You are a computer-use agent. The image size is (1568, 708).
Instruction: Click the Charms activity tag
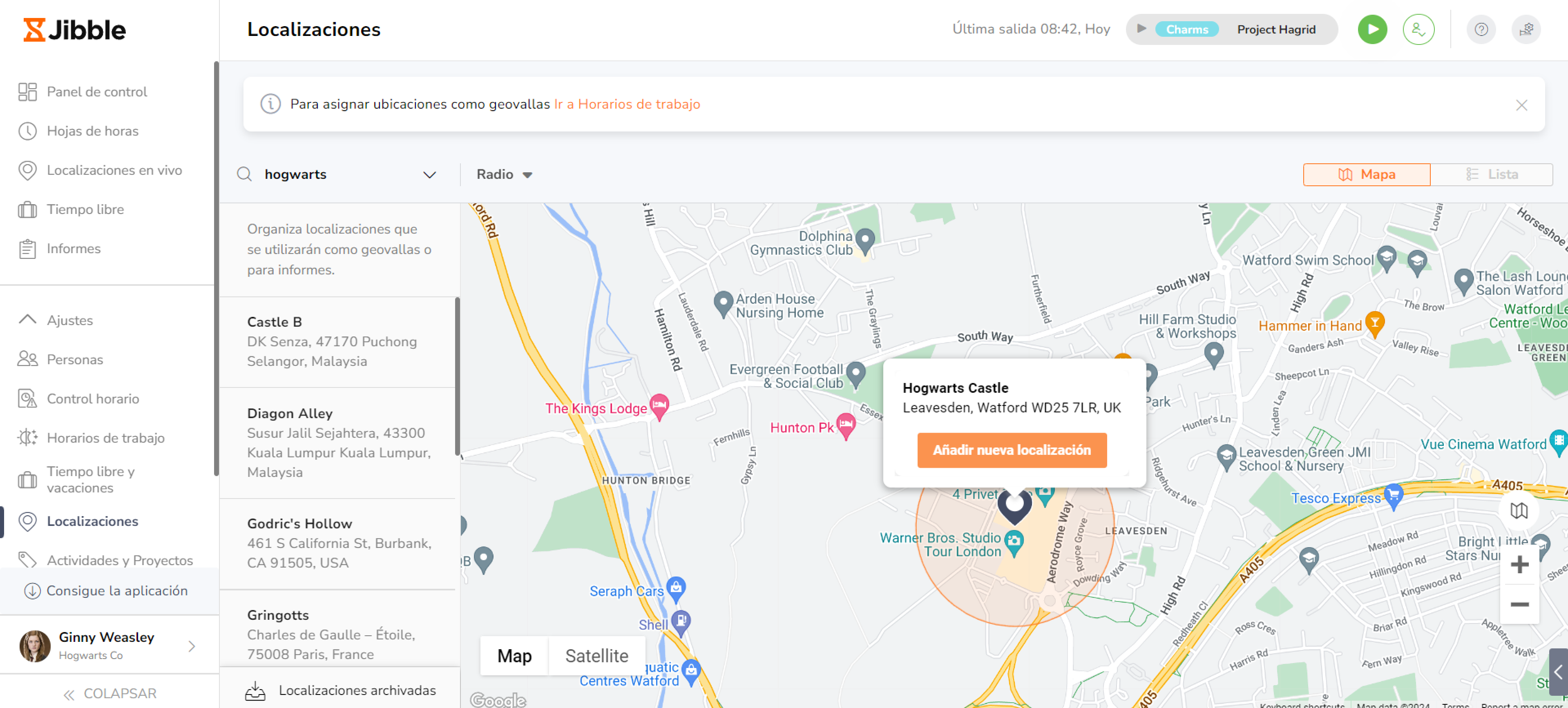pyautogui.click(x=1186, y=29)
